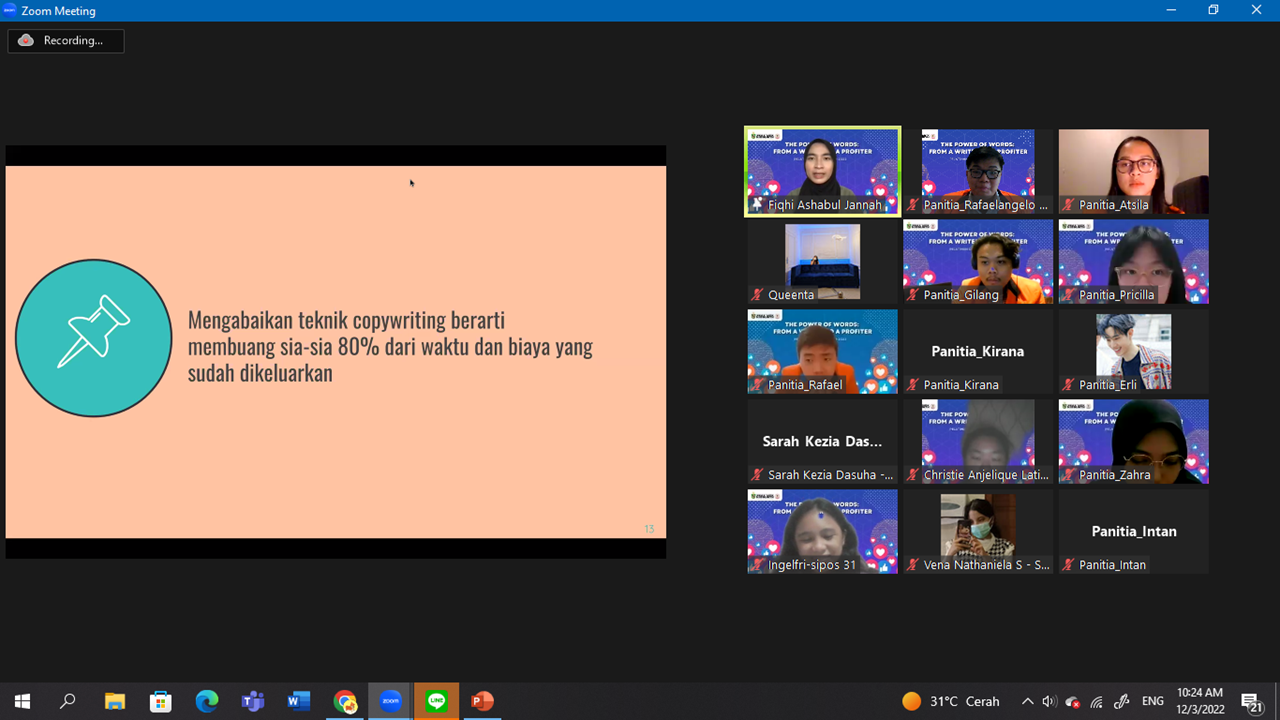
Task: Open File Explorer from taskbar
Action: click(114, 701)
